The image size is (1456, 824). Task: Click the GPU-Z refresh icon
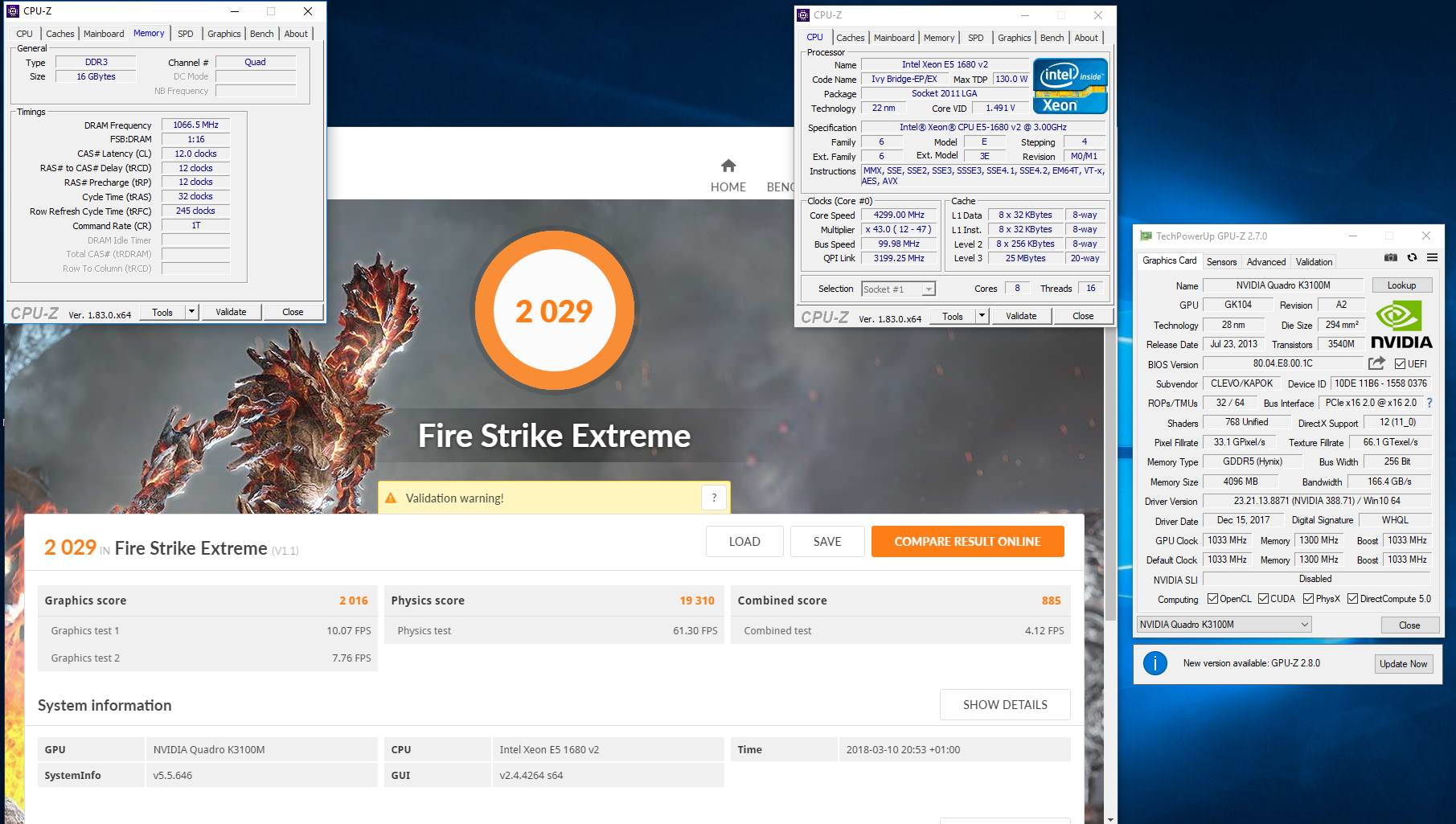[x=1412, y=258]
